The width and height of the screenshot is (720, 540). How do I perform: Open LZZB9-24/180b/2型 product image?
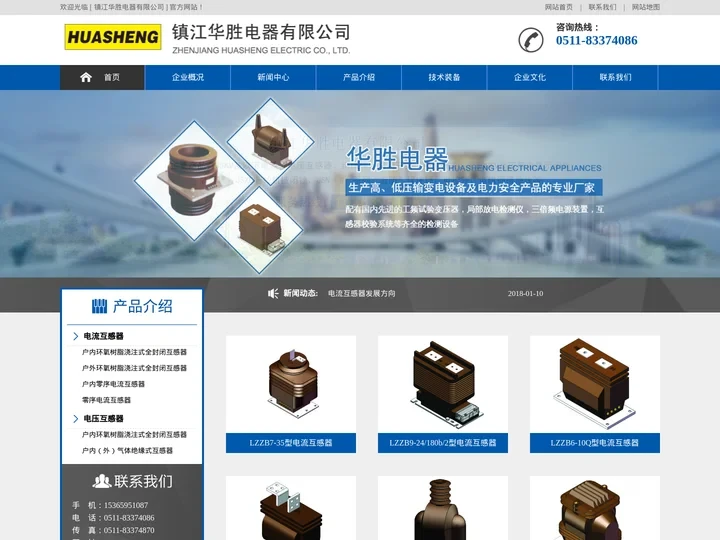443,384
